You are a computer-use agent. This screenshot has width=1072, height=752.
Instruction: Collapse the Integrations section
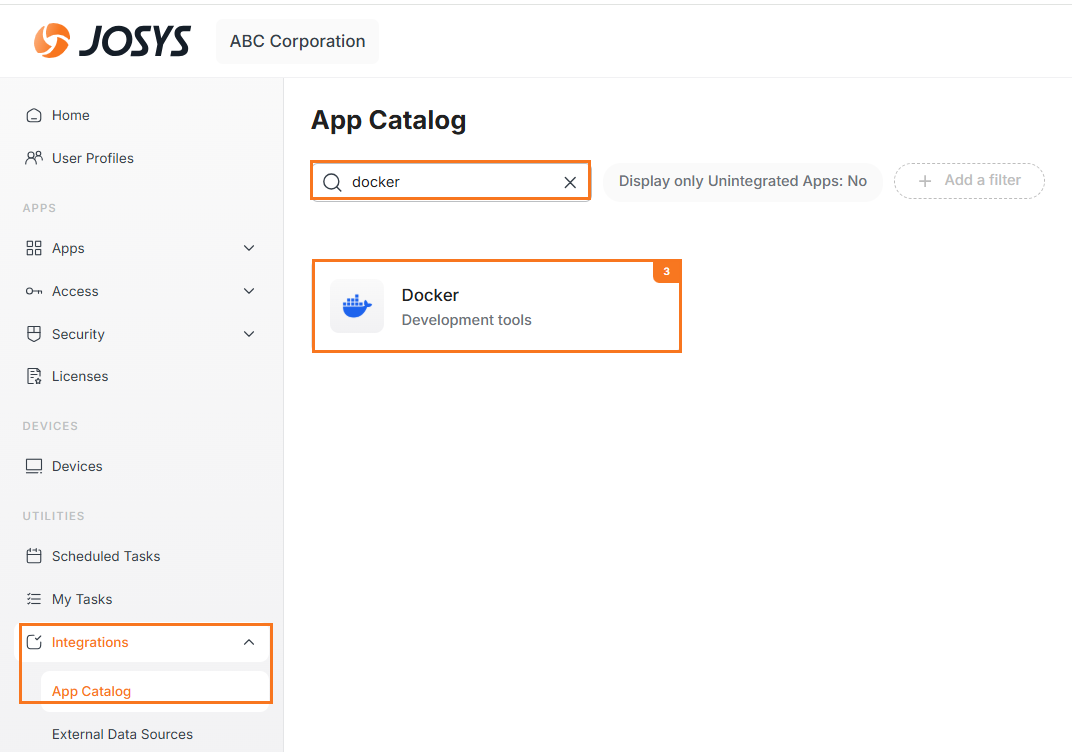pos(249,642)
